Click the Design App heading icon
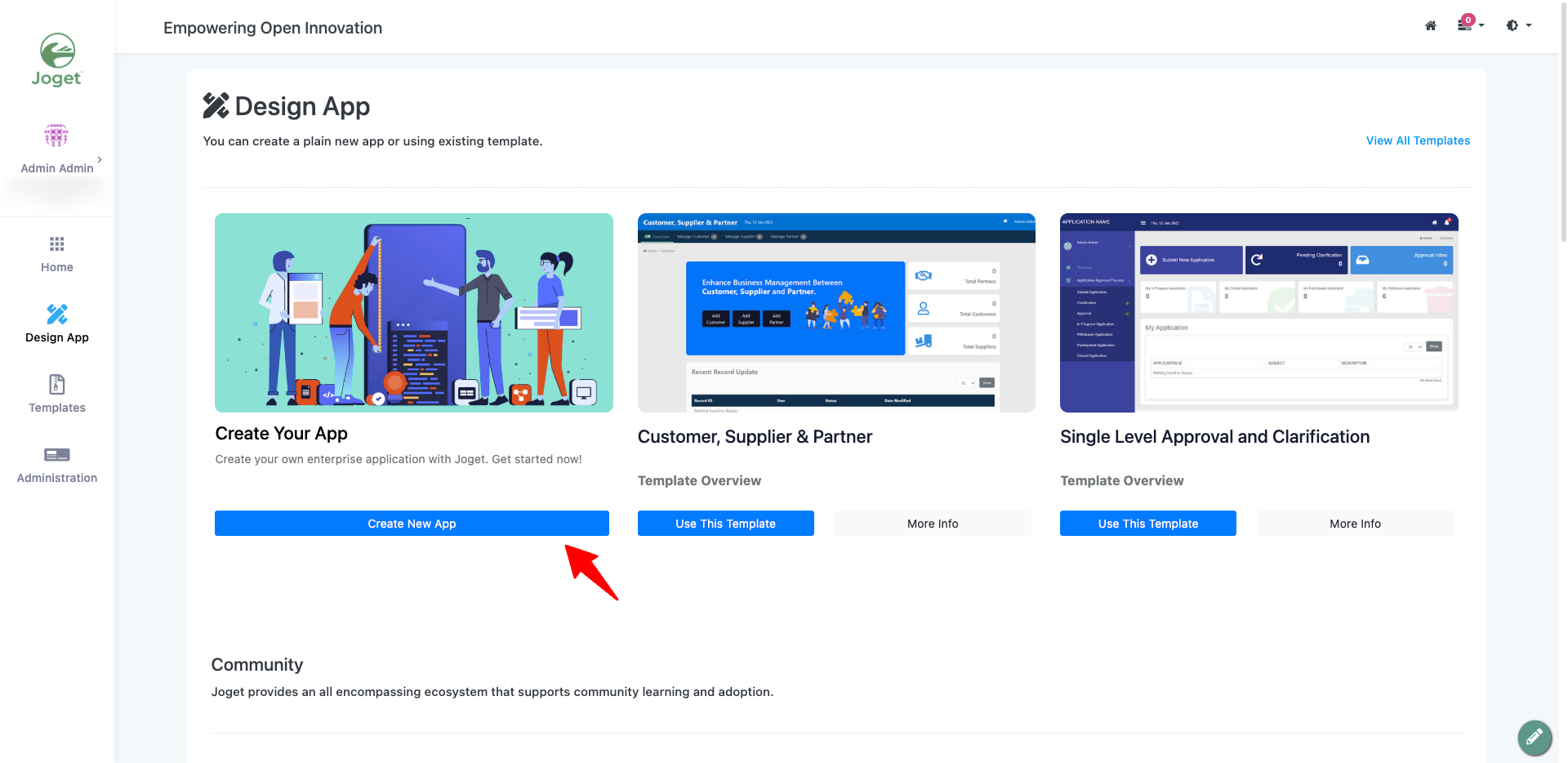 pyautogui.click(x=216, y=105)
